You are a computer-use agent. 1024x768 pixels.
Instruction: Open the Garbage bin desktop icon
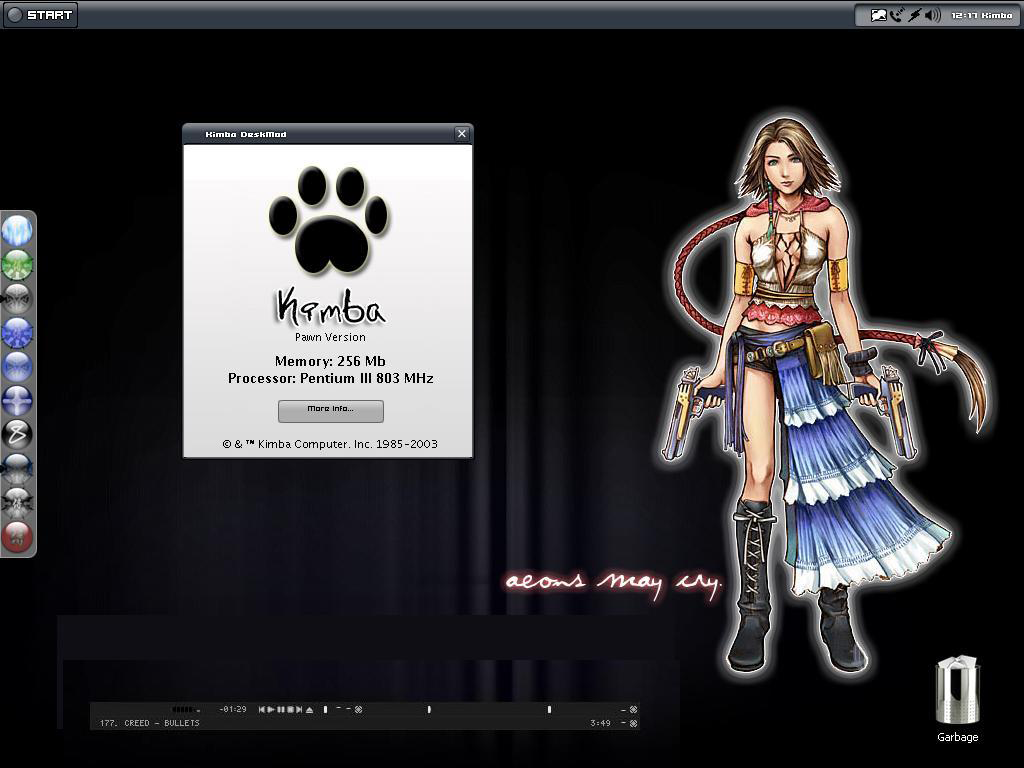pos(957,699)
